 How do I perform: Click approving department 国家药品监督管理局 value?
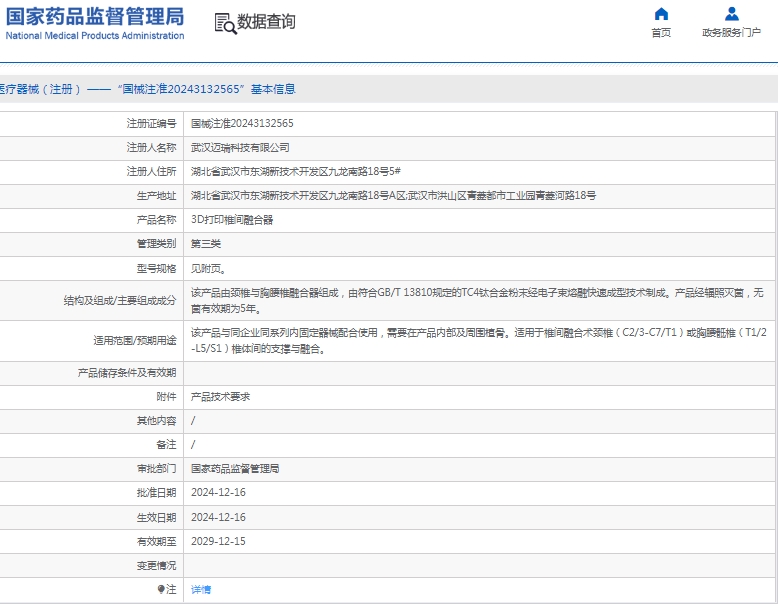(235, 469)
